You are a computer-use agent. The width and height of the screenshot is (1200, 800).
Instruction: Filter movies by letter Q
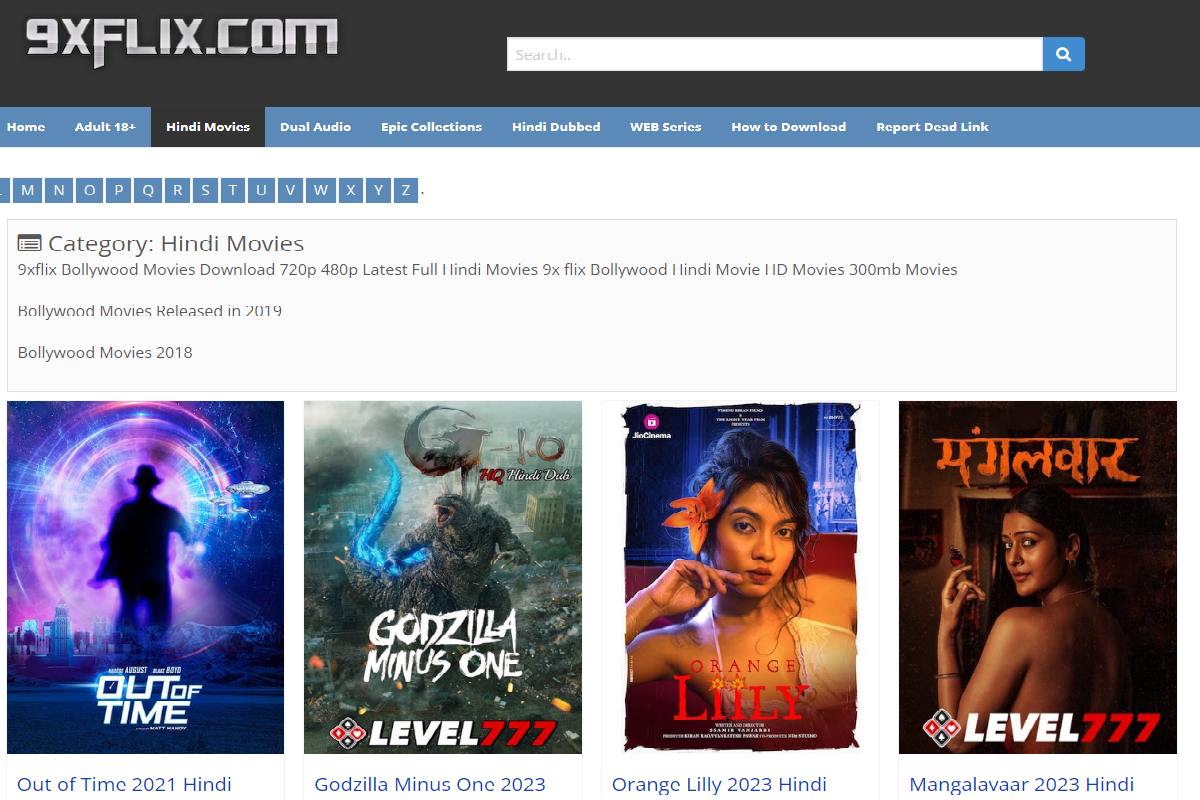148,190
